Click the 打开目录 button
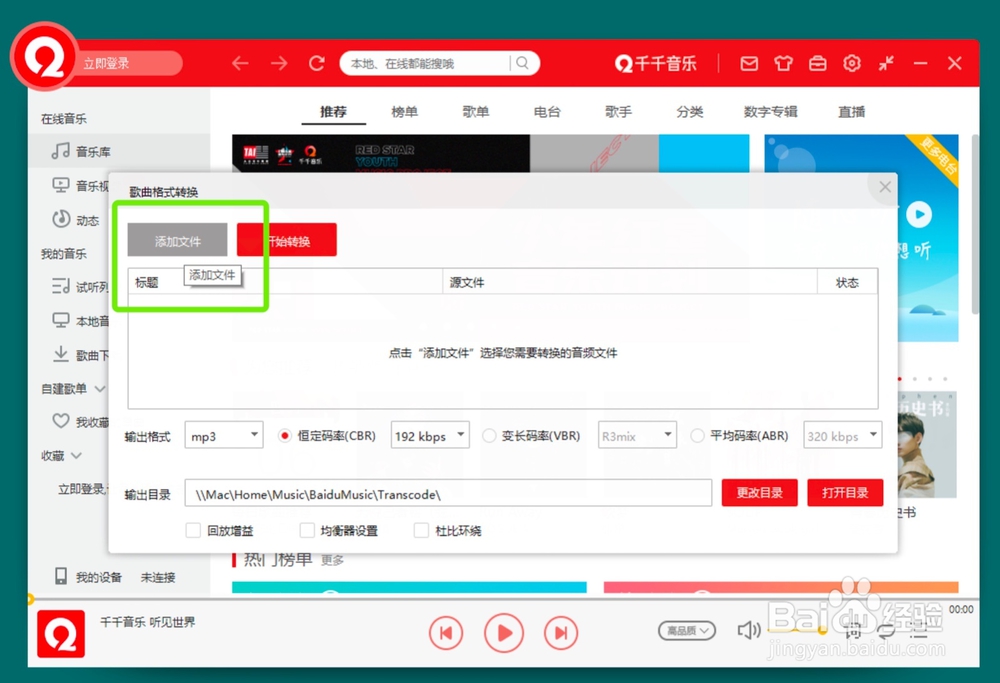The width and height of the screenshot is (1000, 683). [x=845, y=492]
